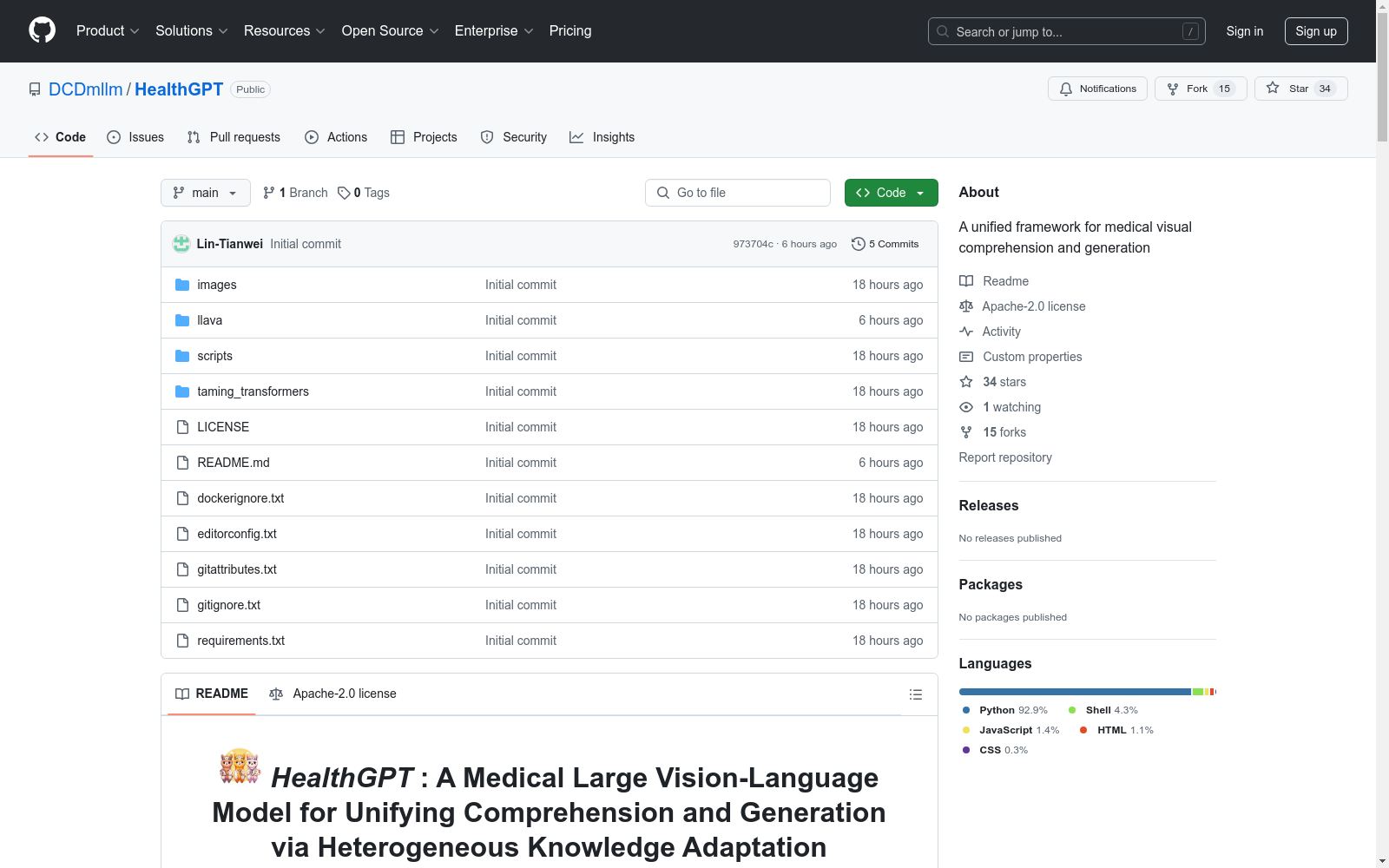Click the star icon beside 34 stars
1389x868 pixels.
click(966, 382)
